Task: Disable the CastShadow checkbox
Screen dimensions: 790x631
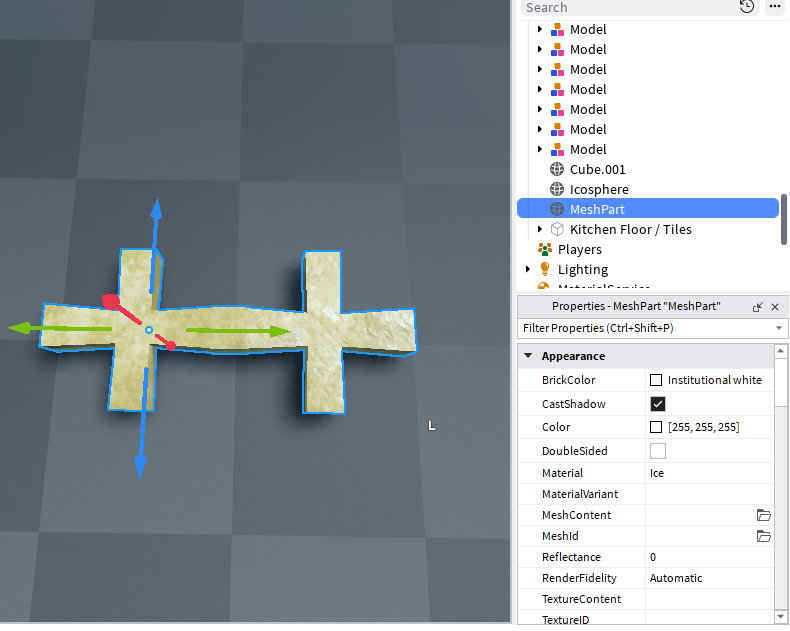Action: (657, 404)
